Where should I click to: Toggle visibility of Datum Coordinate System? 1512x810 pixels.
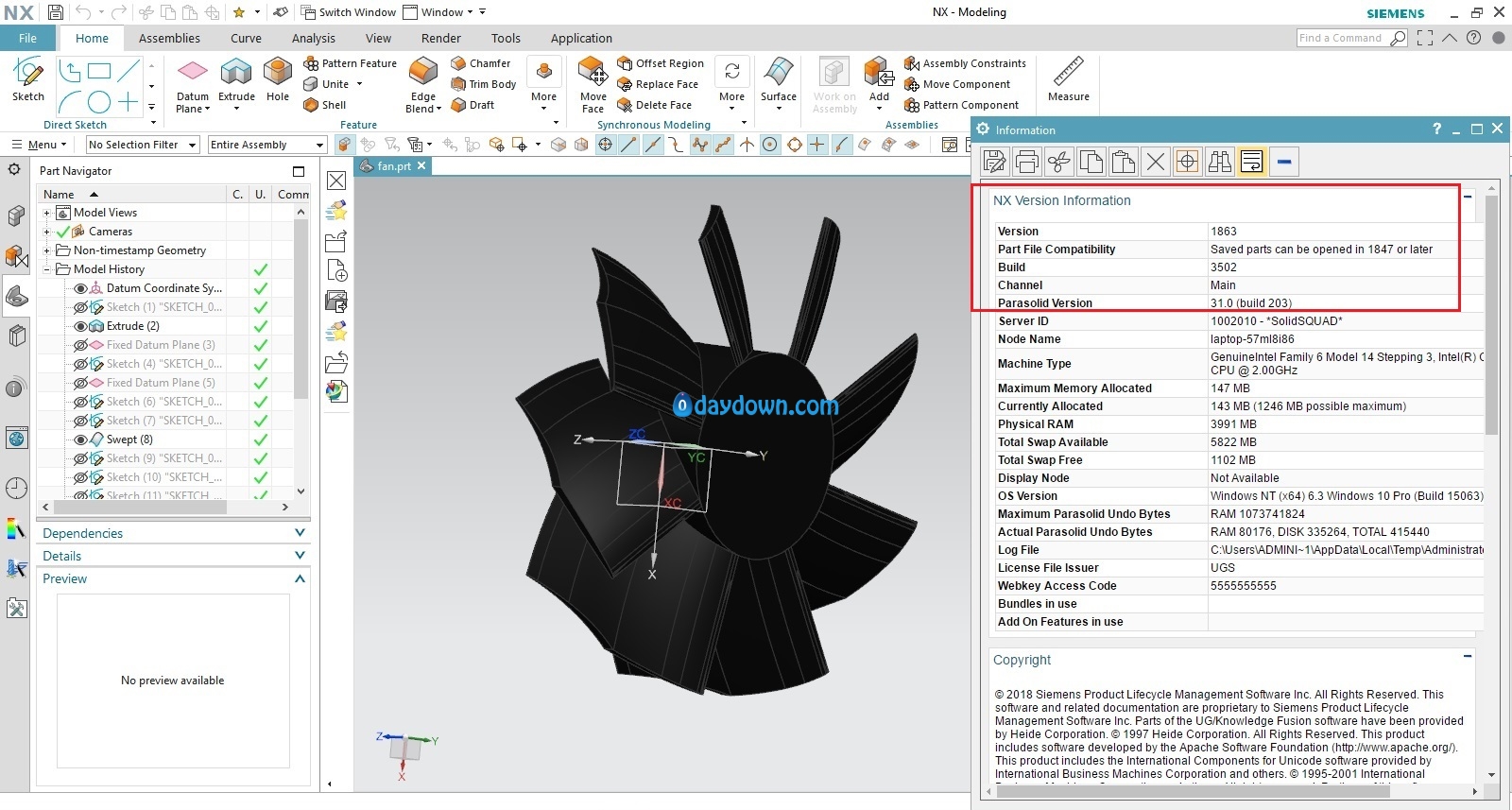pos(81,288)
